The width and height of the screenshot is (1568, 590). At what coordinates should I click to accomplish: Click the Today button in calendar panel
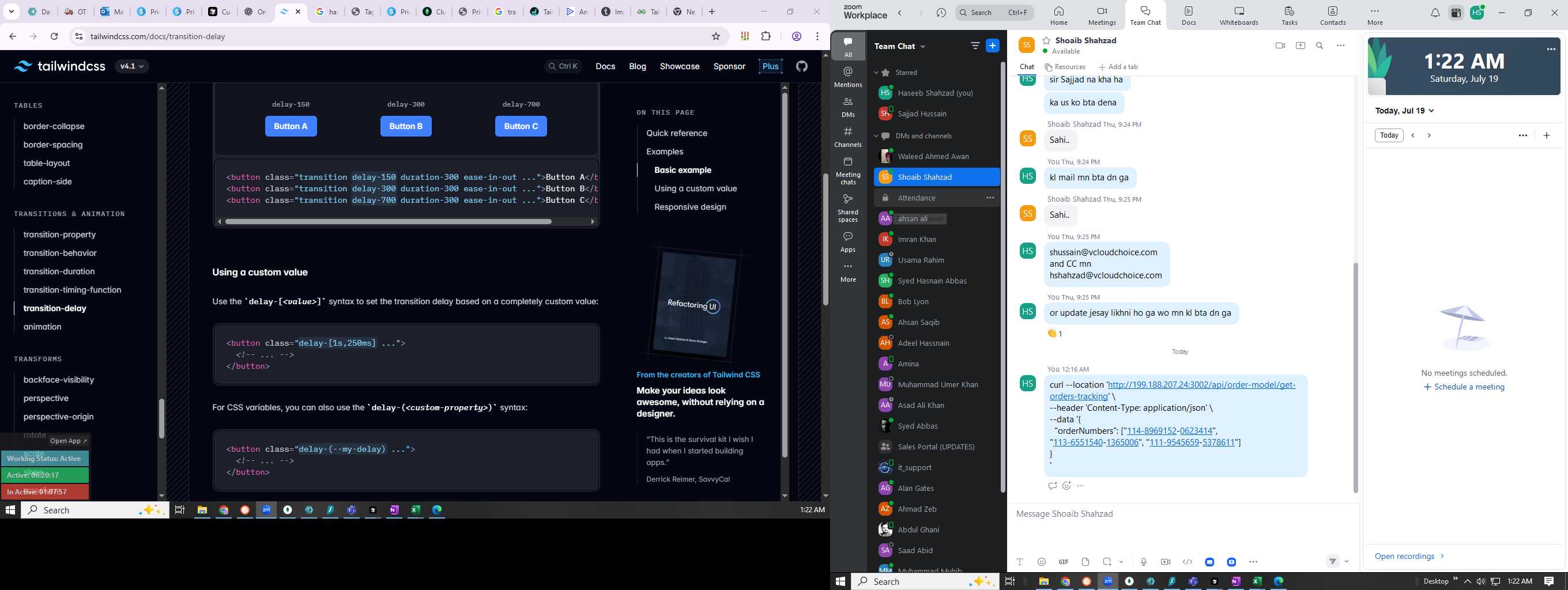tap(1389, 135)
